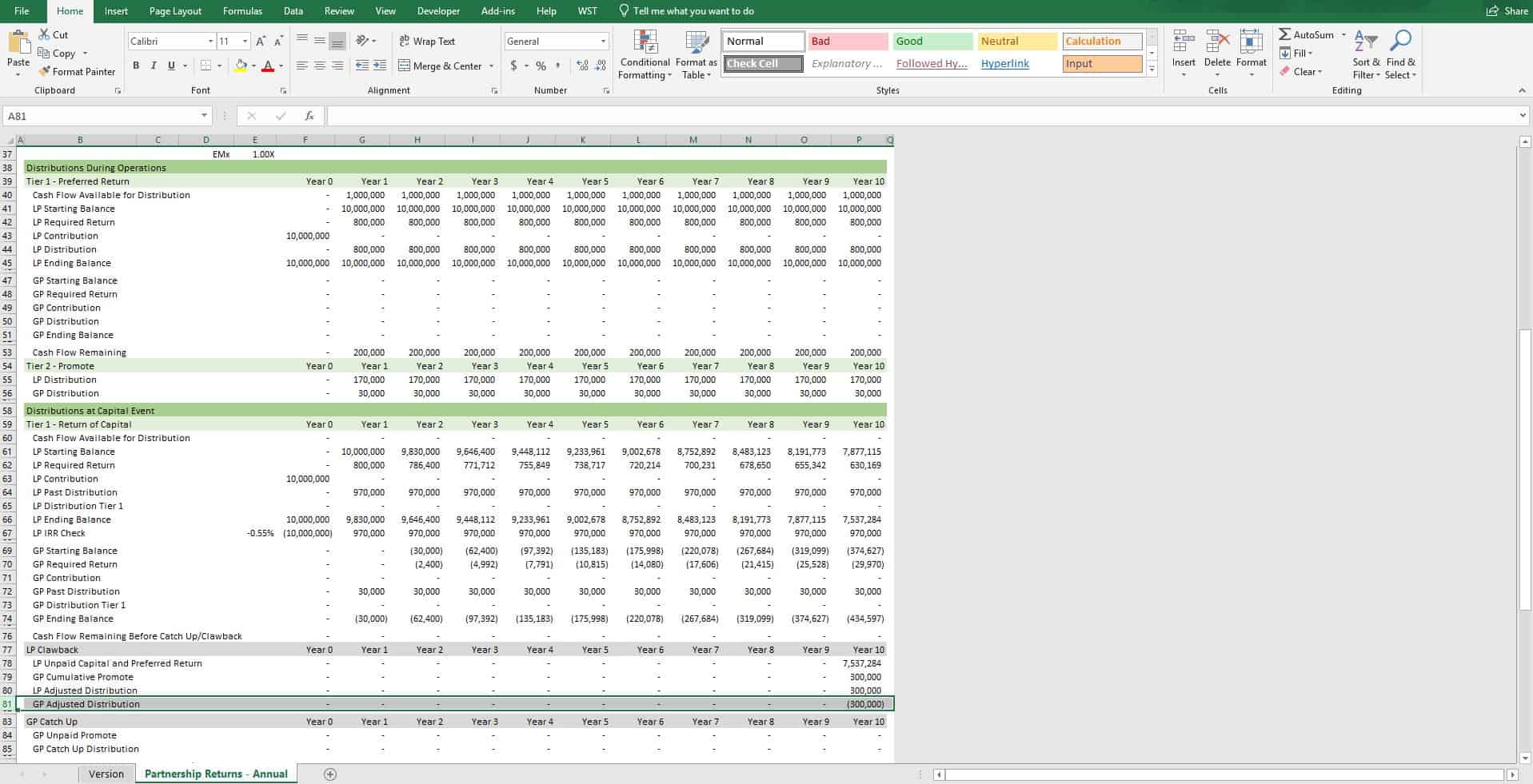Click the Percent Style icon
1533x784 pixels.
pyautogui.click(x=541, y=66)
